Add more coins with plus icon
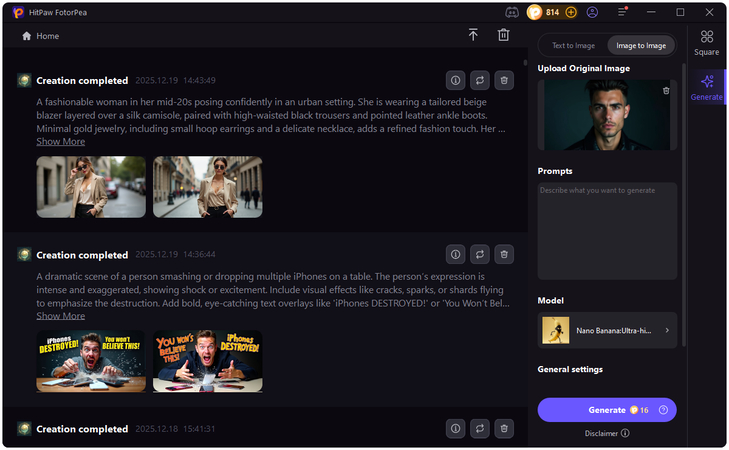Screen dimensions: 729x450 pyautogui.click(x=571, y=13)
